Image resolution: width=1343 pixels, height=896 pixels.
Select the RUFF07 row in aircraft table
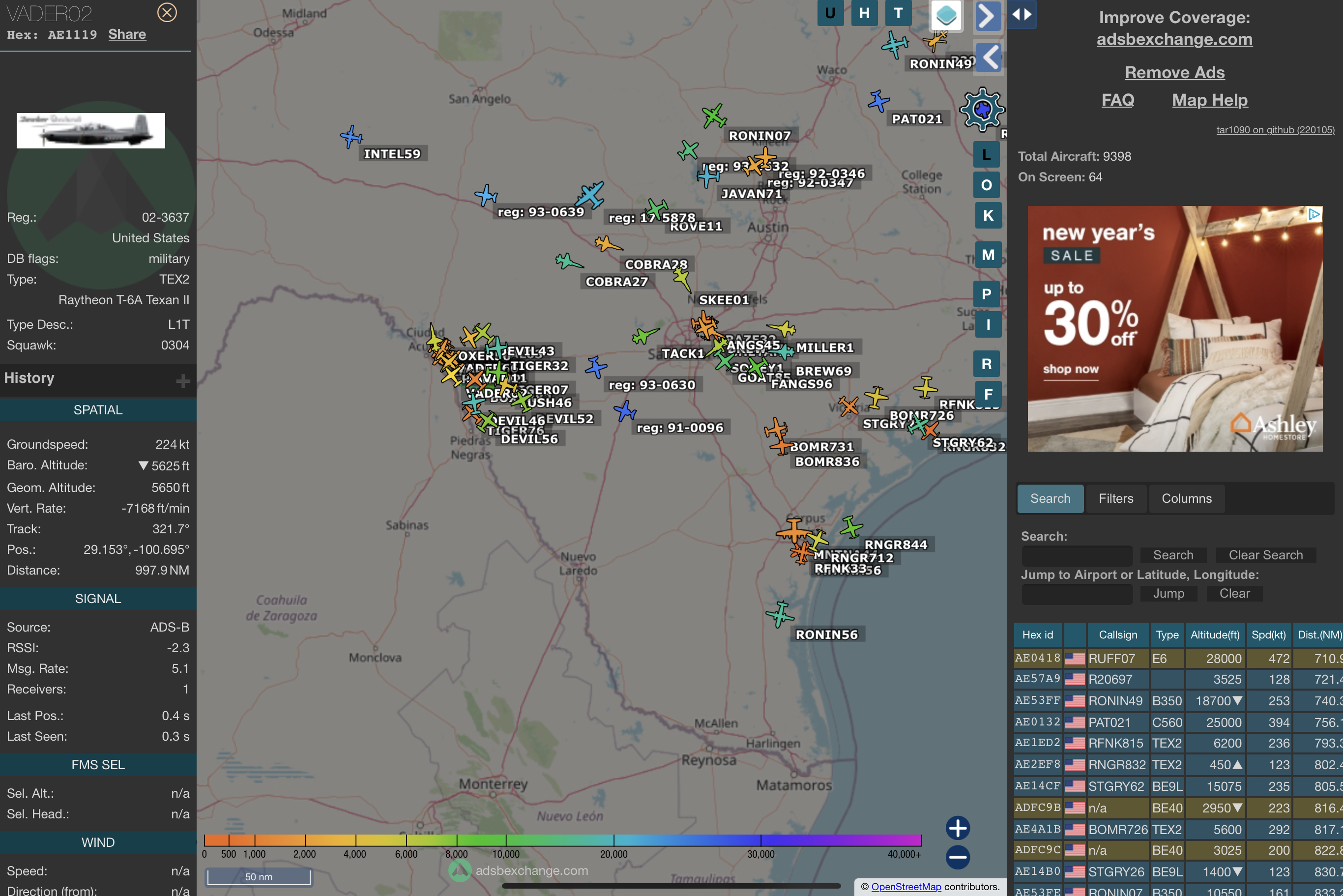[1178, 658]
